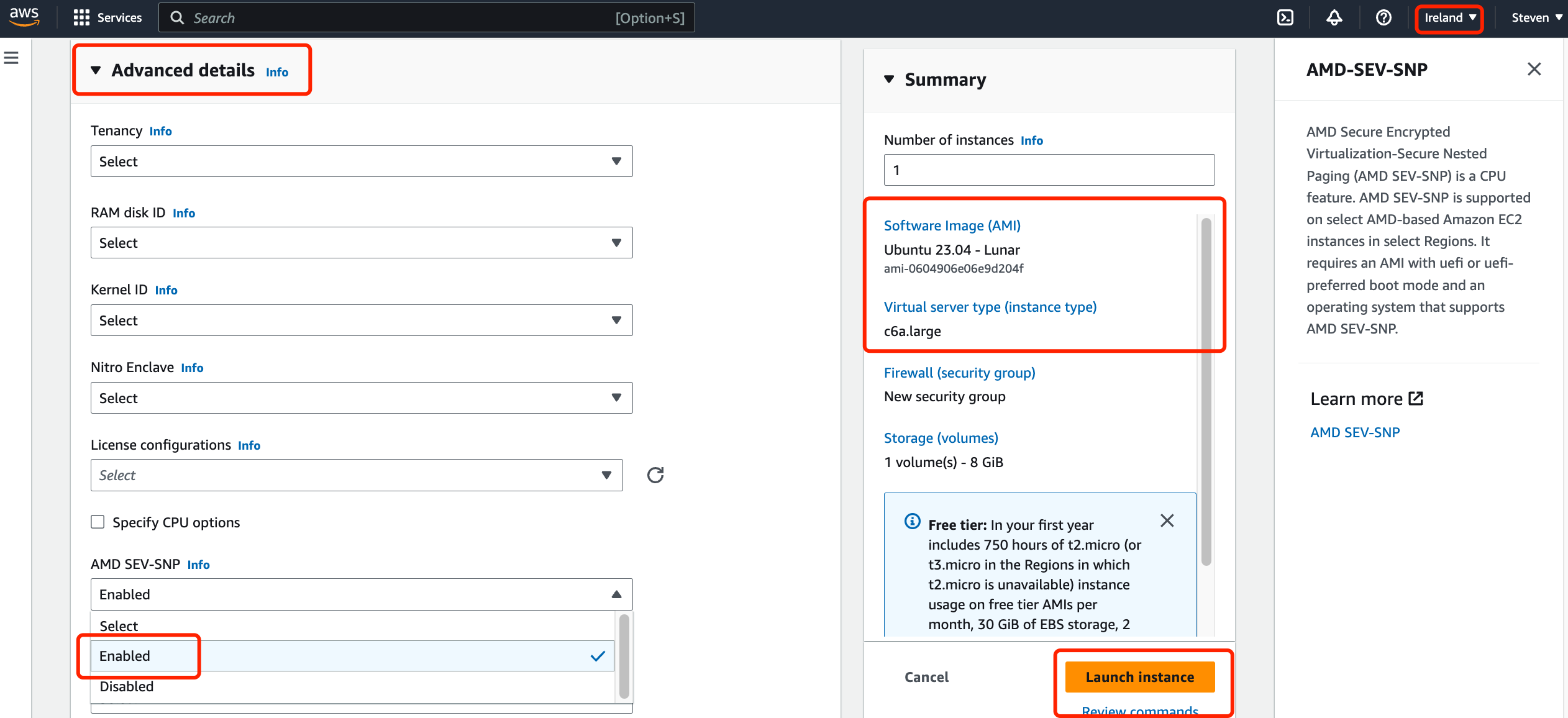
Task: Toggle the side navigation hamburger menu
Action: 11,58
